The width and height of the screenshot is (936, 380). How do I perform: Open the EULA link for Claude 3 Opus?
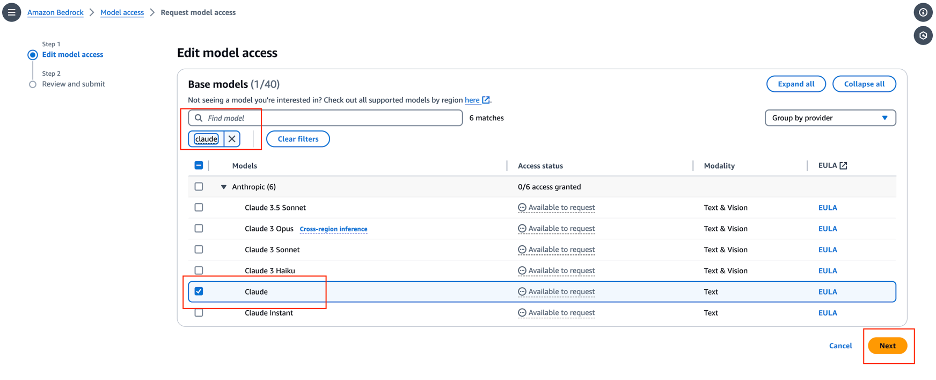tap(827, 228)
